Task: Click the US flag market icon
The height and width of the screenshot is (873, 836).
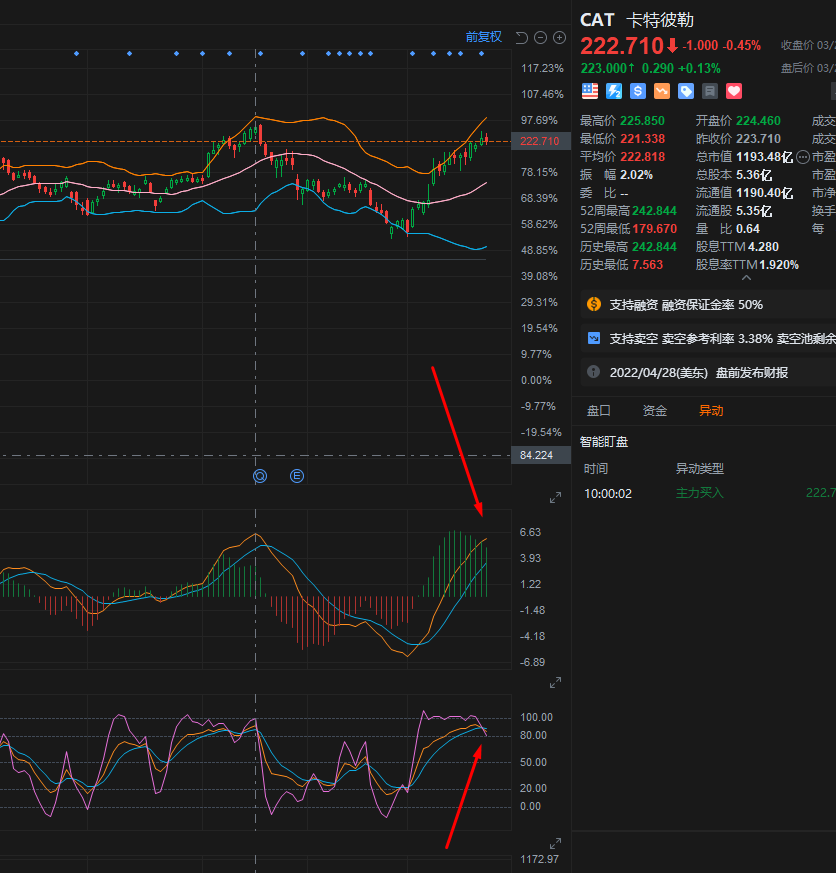Action: (589, 91)
